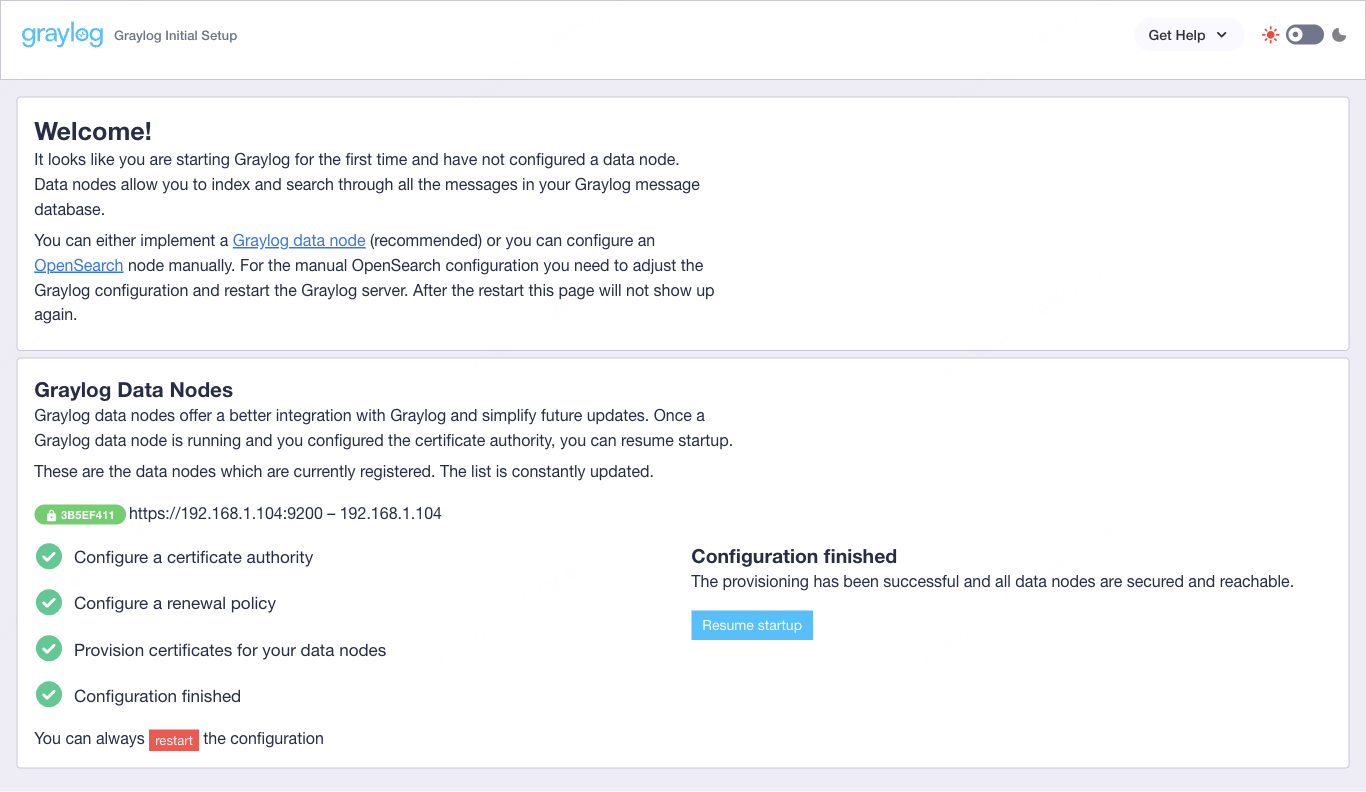Click the Resume startup button
1366x792 pixels.
752,624
